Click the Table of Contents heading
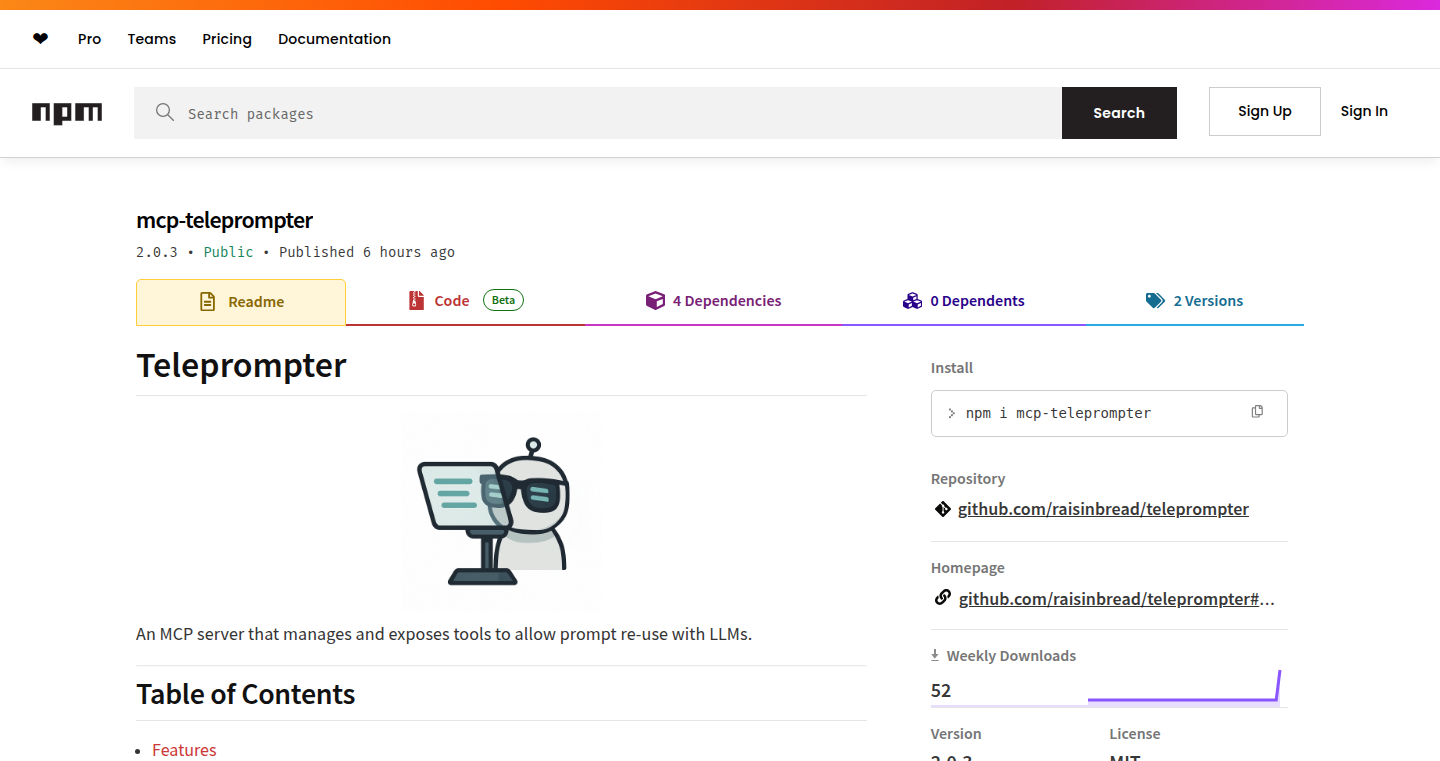This screenshot has height=761, width=1440. tap(246, 694)
